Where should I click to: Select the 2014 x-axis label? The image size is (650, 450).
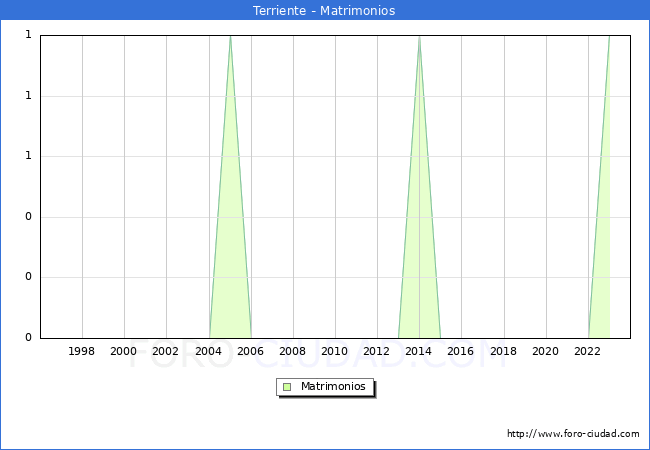point(418,351)
